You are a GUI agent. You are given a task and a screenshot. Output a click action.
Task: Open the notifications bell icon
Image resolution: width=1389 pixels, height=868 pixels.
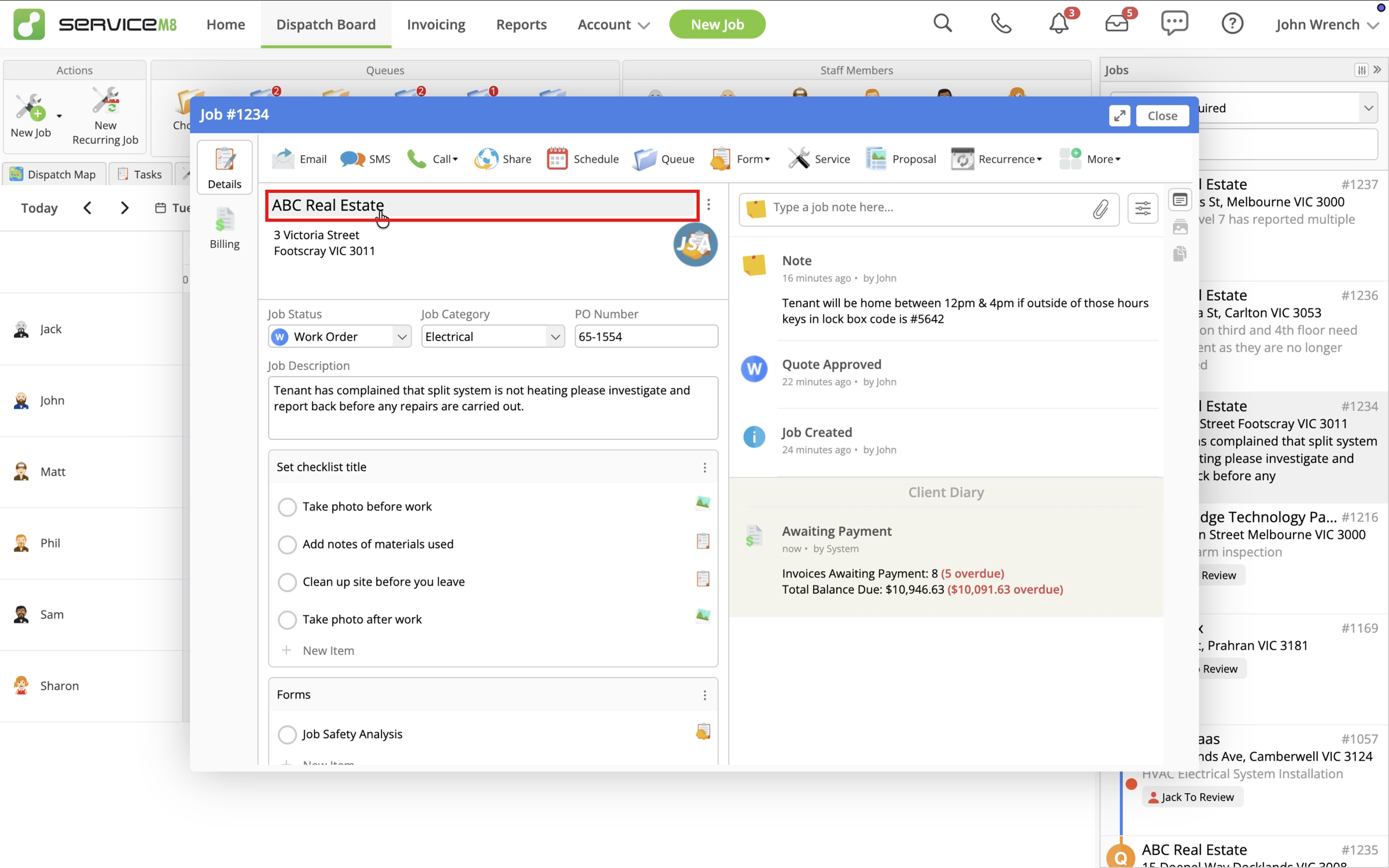tap(1059, 24)
